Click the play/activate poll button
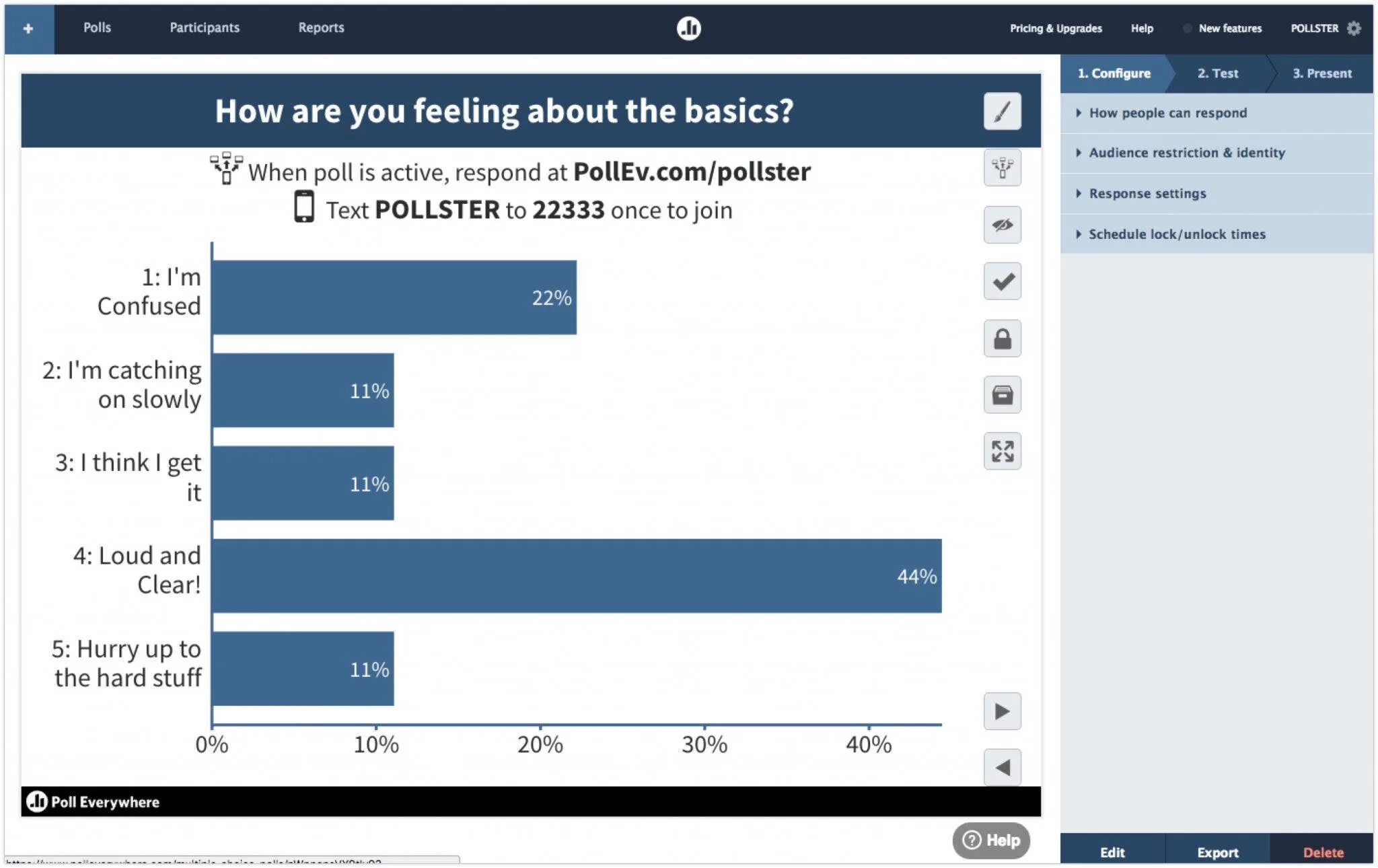The width and height of the screenshot is (1378, 868). coord(1002,711)
